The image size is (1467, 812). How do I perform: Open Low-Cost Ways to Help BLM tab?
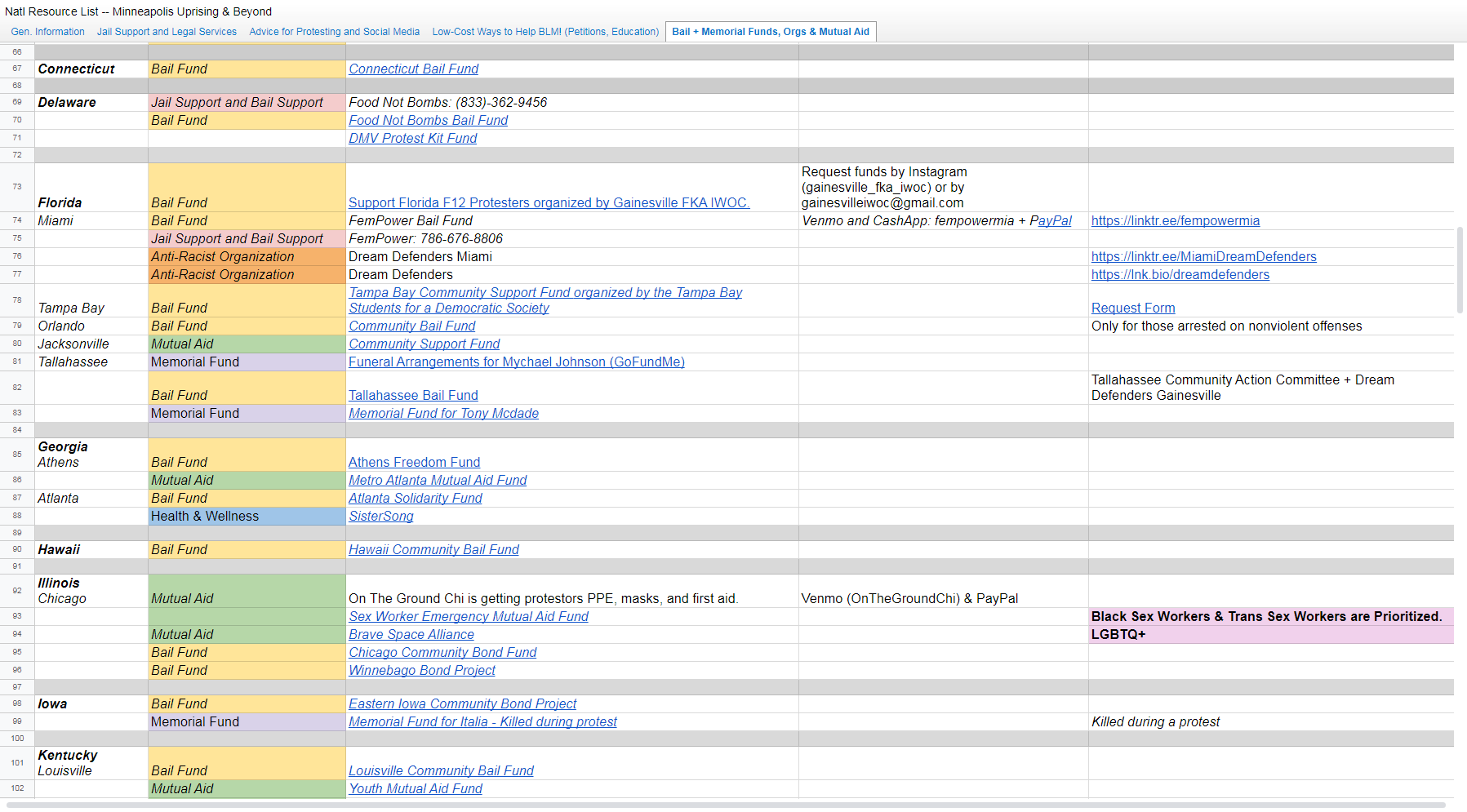[x=545, y=32]
